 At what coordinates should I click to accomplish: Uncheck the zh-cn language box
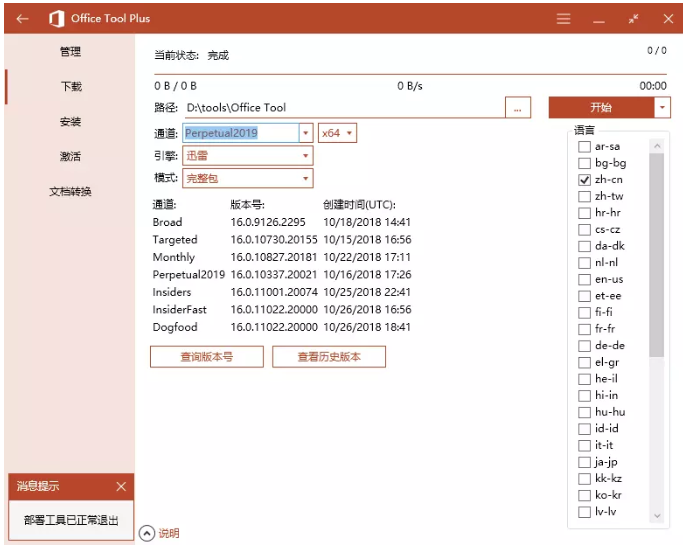(584, 180)
